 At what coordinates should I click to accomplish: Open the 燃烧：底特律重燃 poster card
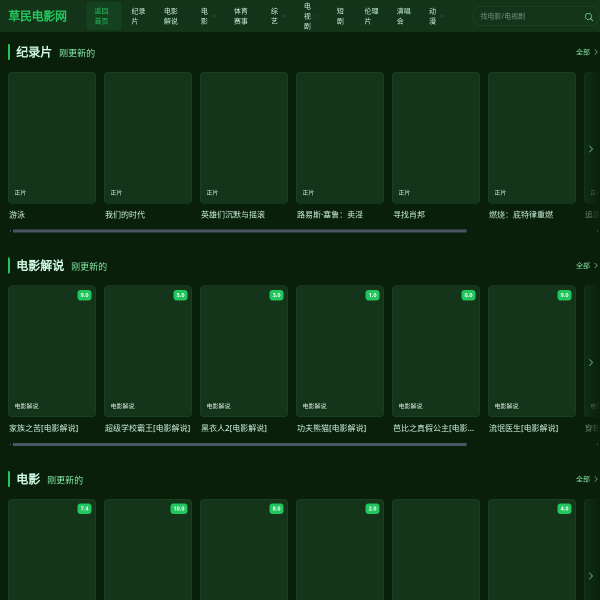coord(532,138)
